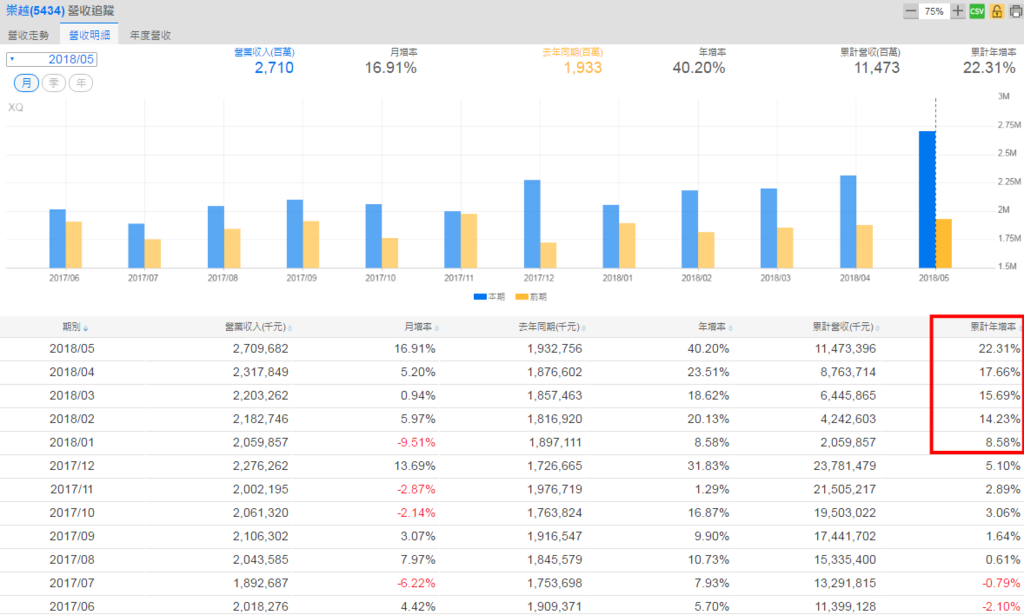Click the blue 2017/07 bar in chart
The image size is (1024, 615).
coord(136,246)
